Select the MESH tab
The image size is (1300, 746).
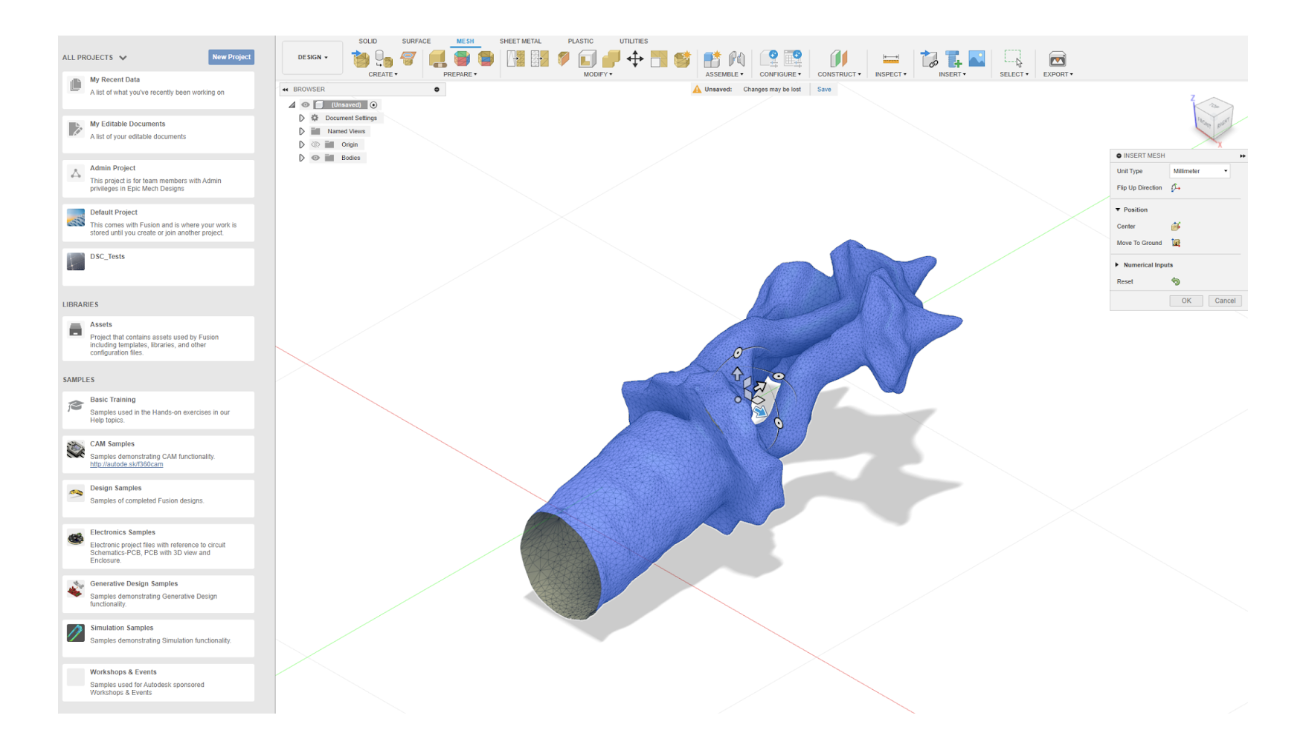(x=465, y=41)
